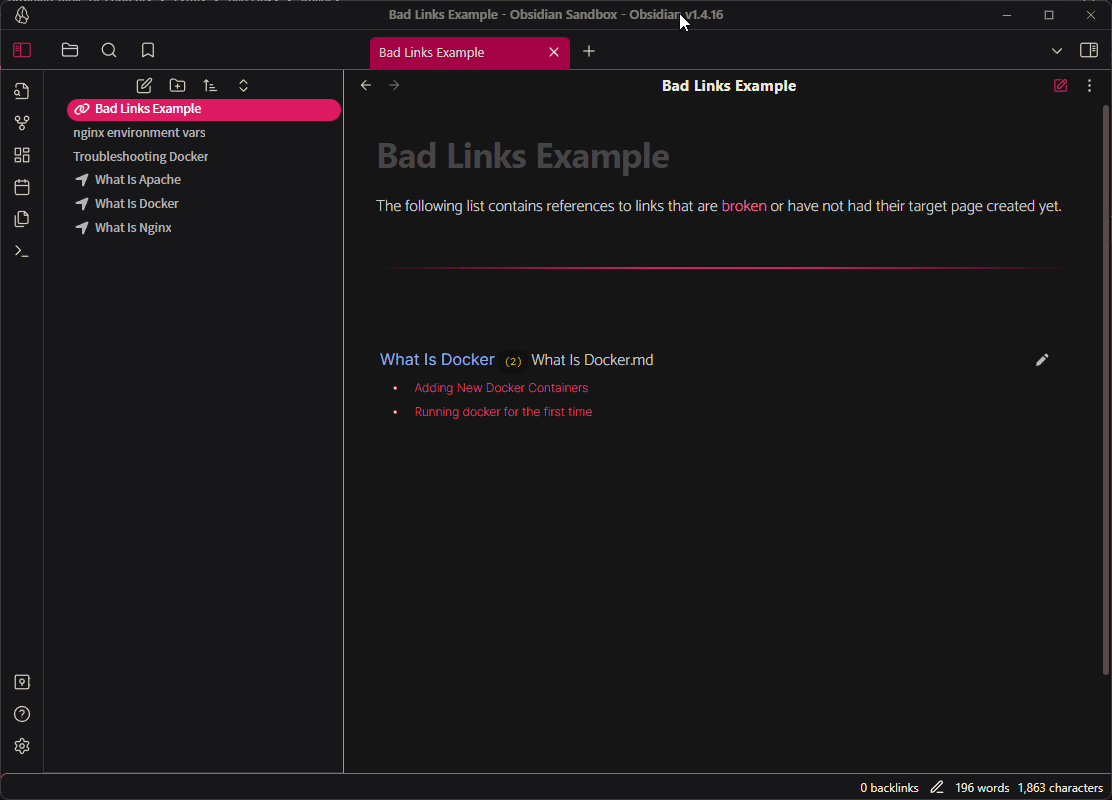1112x800 pixels.
Task: Create a new note icon in file explorer
Action: tap(144, 86)
